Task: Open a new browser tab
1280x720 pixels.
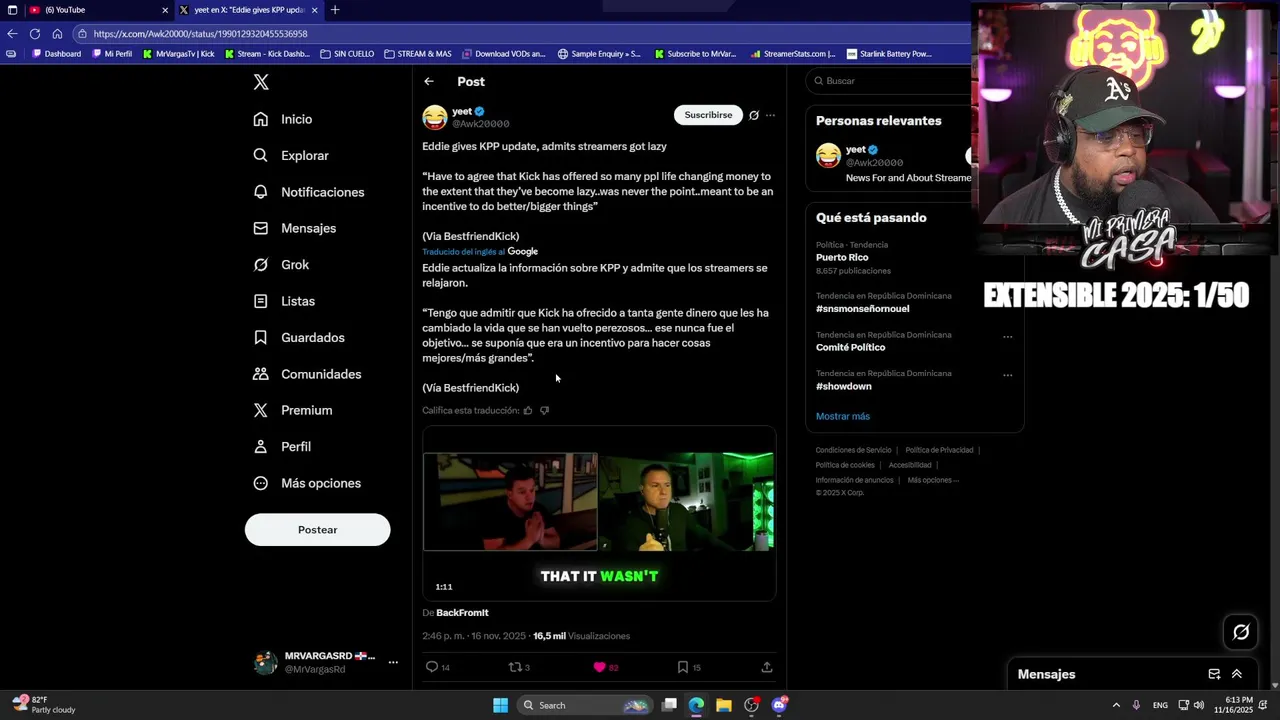Action: pyautogui.click(x=335, y=10)
